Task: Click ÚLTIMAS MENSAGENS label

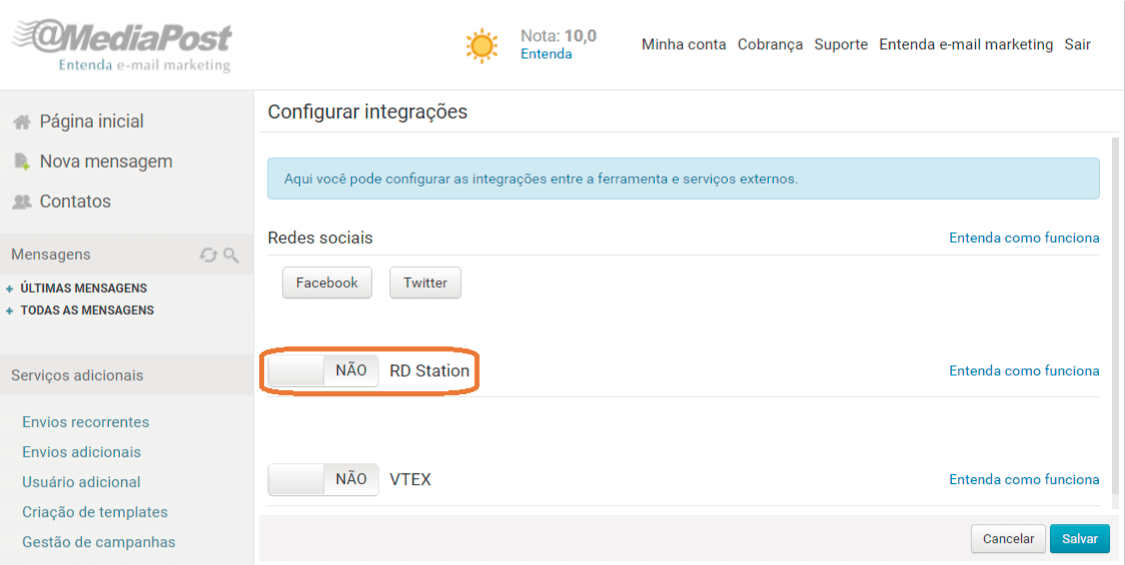Action: [84, 289]
